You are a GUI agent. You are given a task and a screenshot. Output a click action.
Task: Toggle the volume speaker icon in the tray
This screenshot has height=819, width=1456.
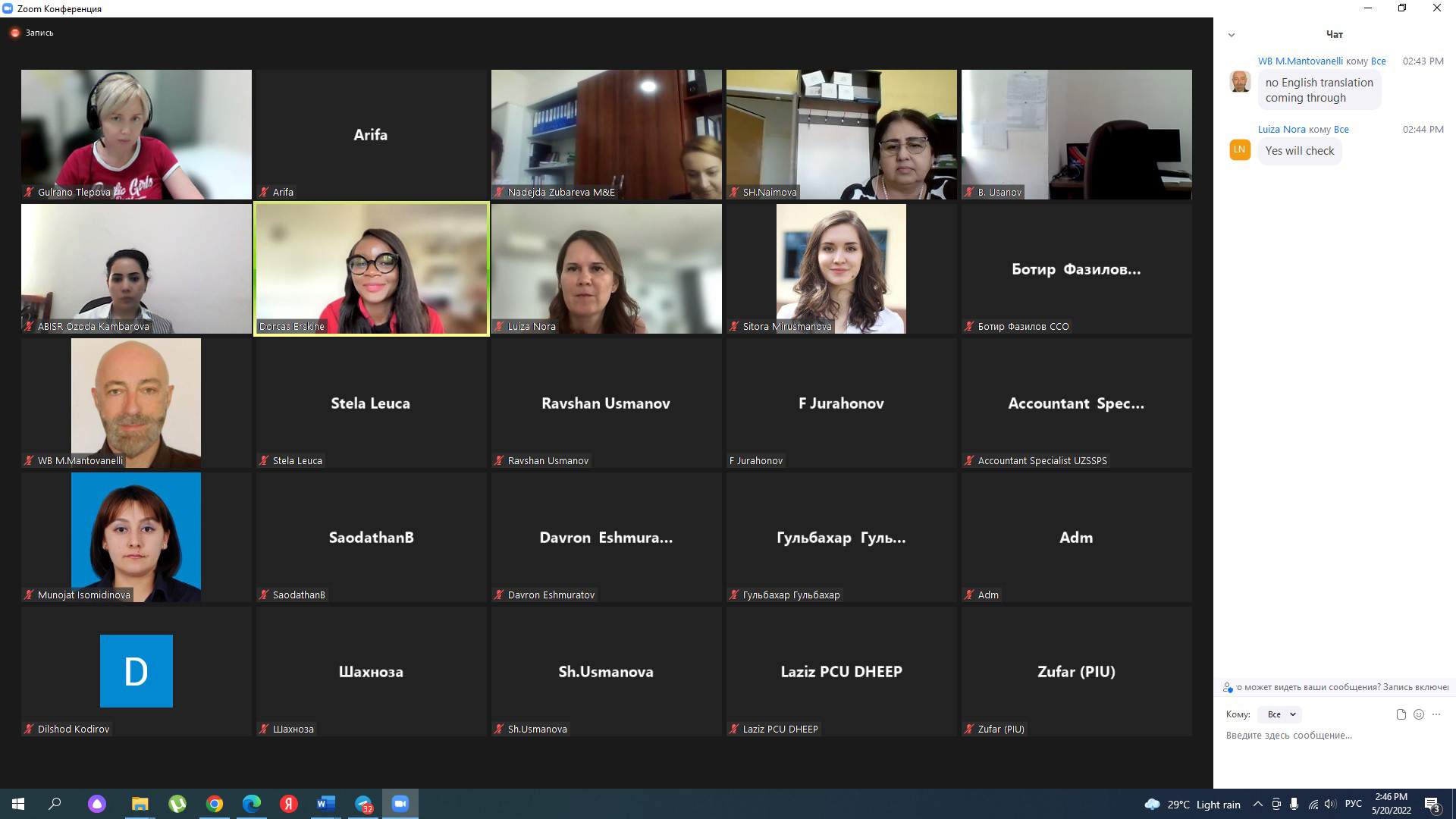coord(1330,805)
